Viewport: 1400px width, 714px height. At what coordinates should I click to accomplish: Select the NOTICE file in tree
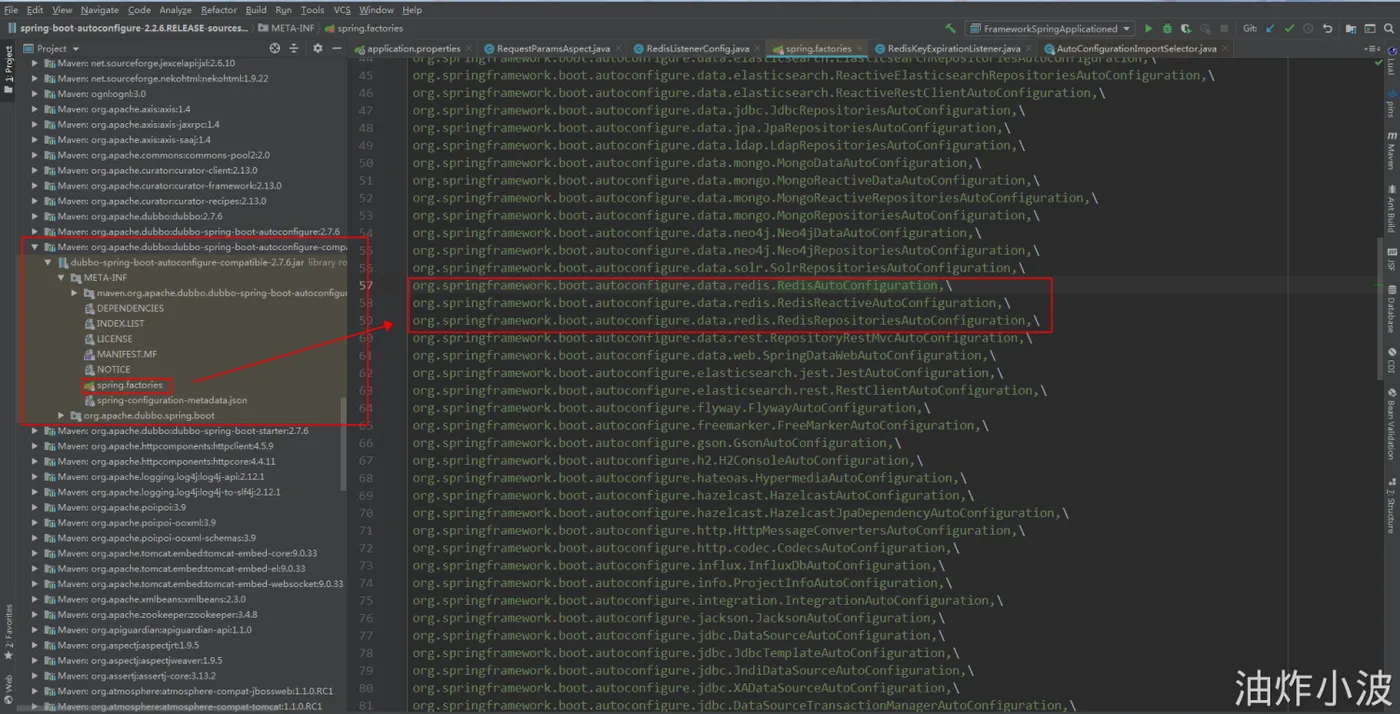click(x=113, y=369)
